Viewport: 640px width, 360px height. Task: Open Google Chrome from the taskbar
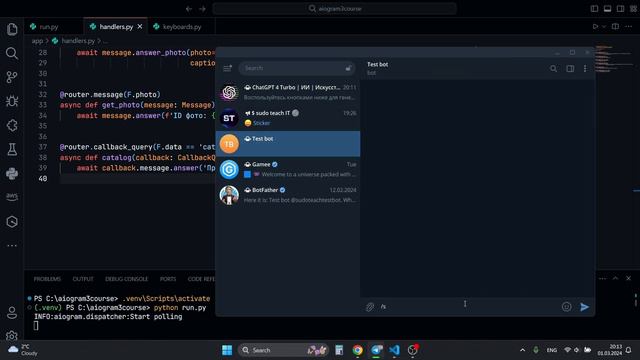coord(358,350)
